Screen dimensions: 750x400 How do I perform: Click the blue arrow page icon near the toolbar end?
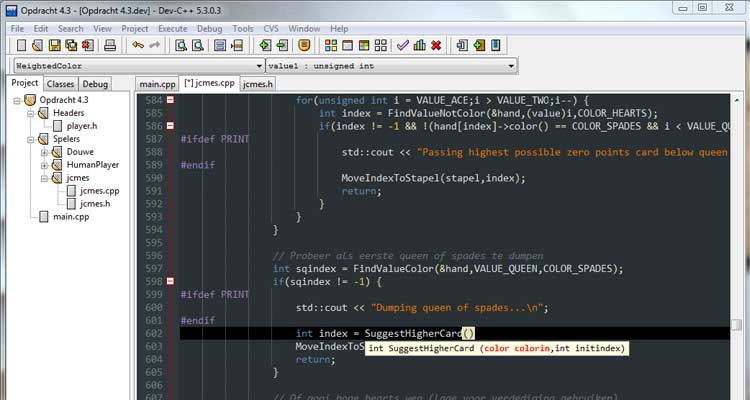[462, 45]
